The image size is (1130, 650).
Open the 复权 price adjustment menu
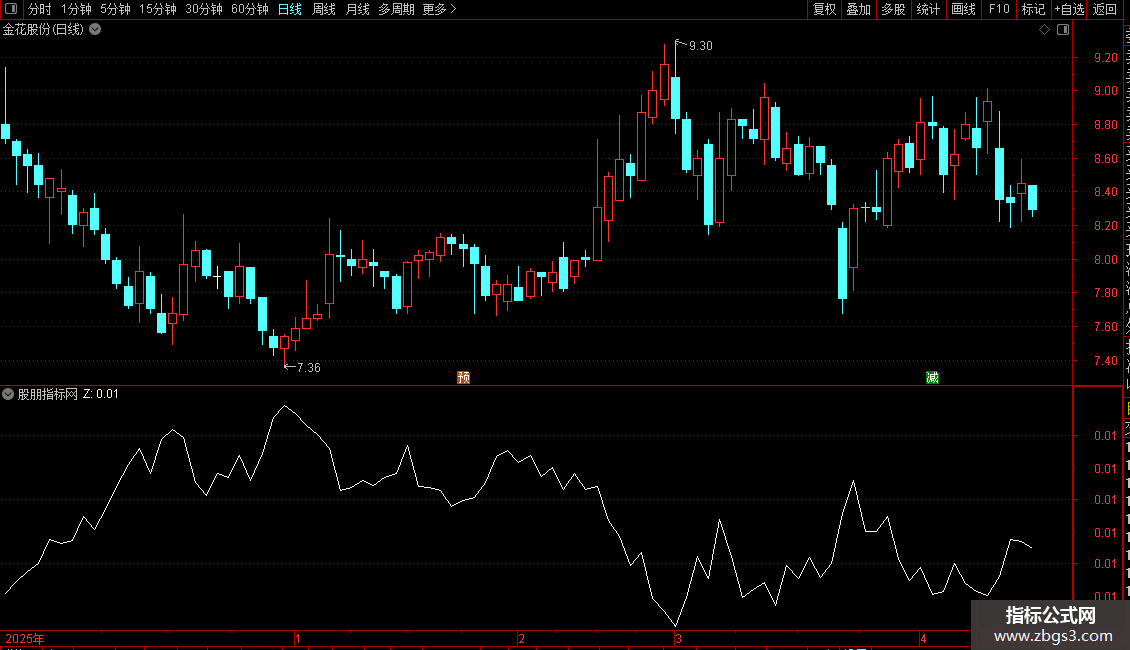tap(824, 9)
